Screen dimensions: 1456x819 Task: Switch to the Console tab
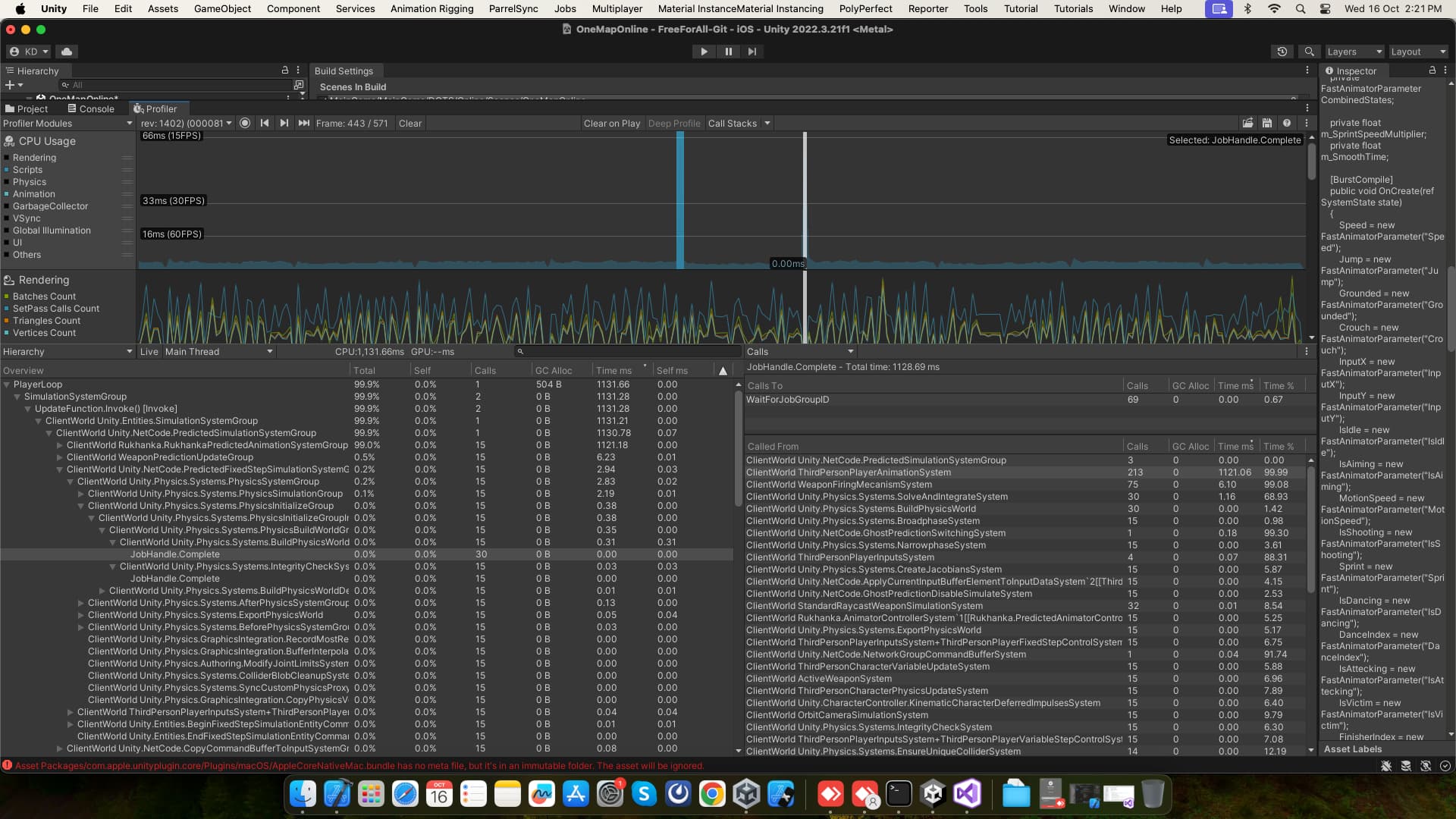click(91, 109)
